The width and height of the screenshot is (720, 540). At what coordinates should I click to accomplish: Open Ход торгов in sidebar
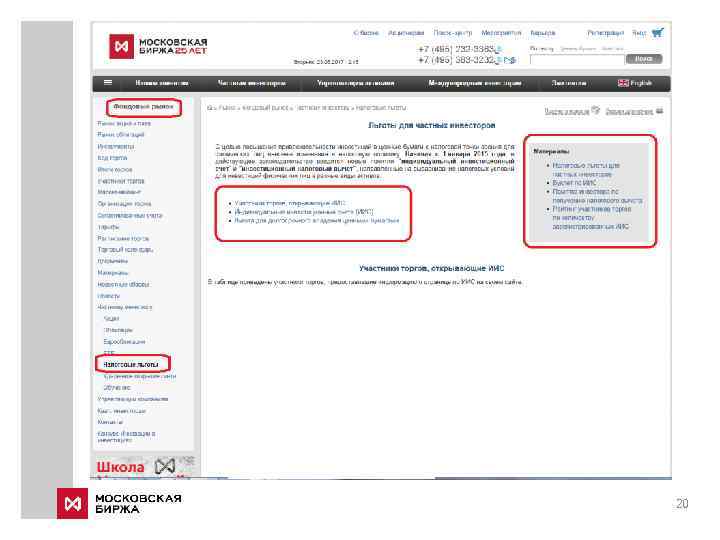pyautogui.click(x=112, y=158)
